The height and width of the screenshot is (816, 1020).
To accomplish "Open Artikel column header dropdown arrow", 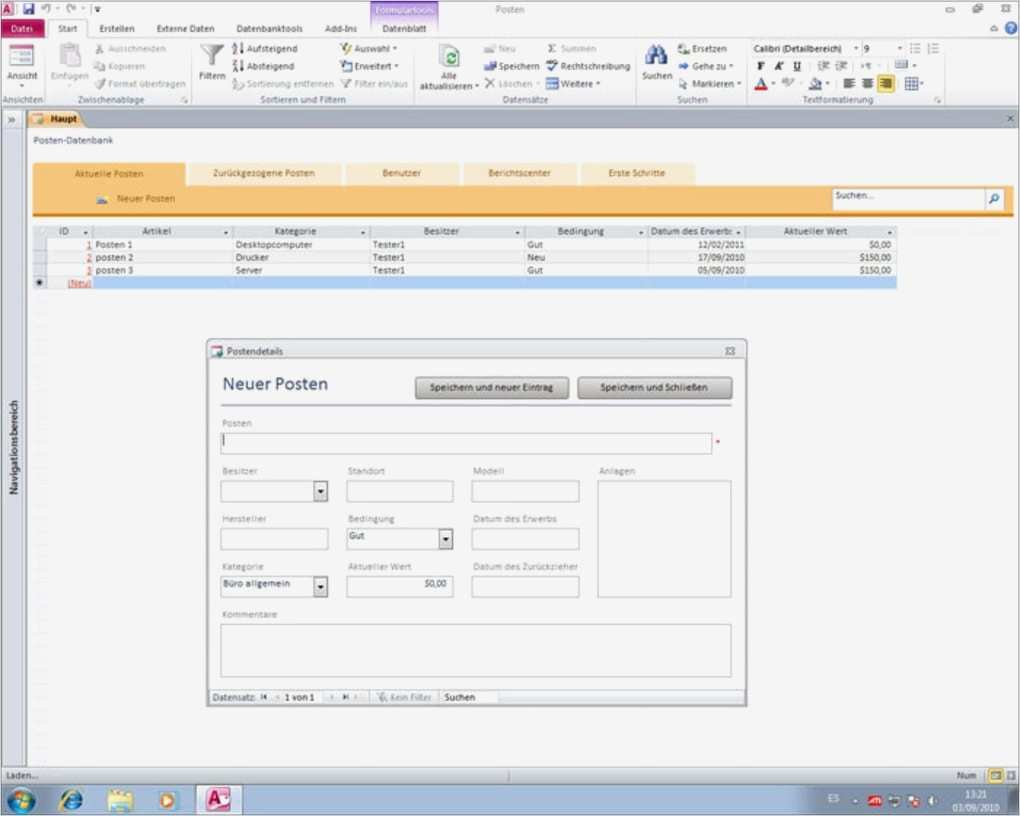I will click(226, 232).
